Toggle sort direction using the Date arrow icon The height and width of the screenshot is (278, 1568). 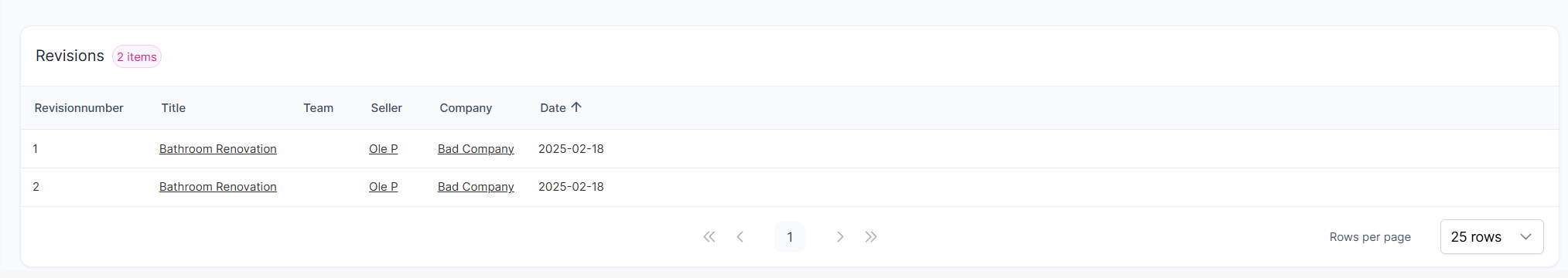click(576, 107)
